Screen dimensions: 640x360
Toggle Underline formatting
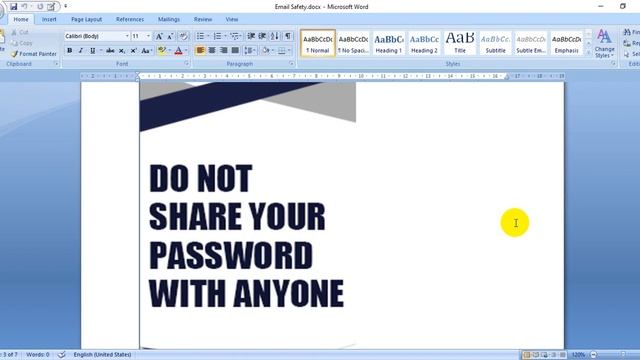point(93,51)
